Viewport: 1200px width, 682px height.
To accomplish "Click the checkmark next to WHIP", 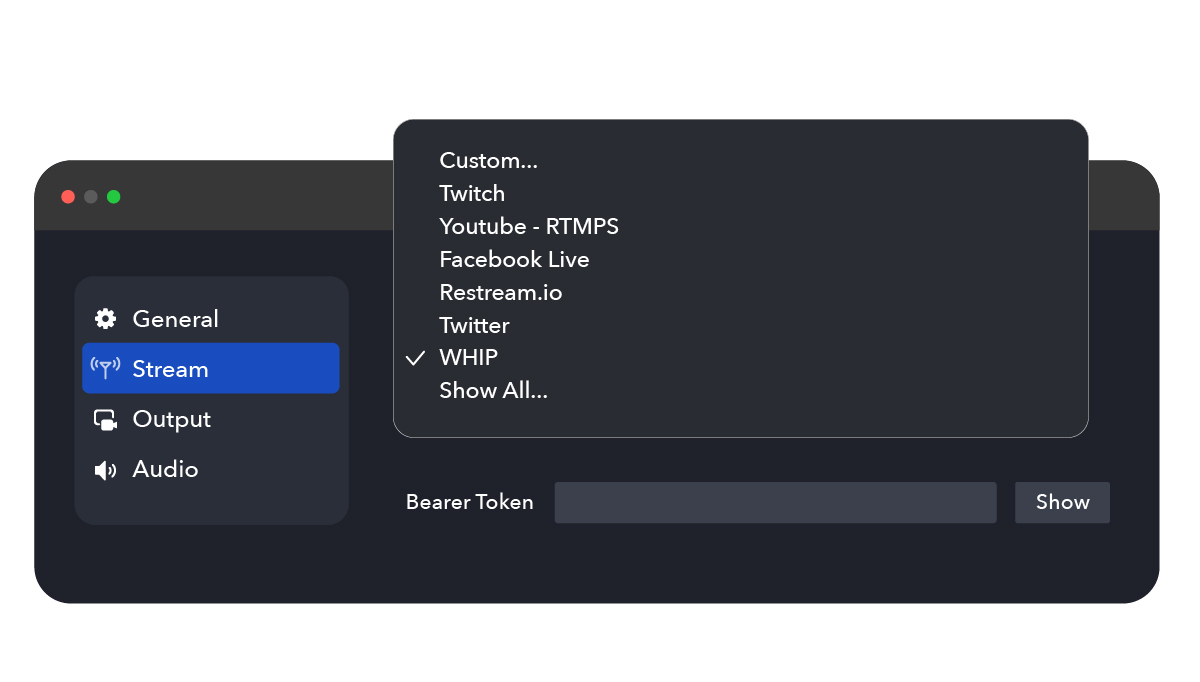I will (415, 357).
